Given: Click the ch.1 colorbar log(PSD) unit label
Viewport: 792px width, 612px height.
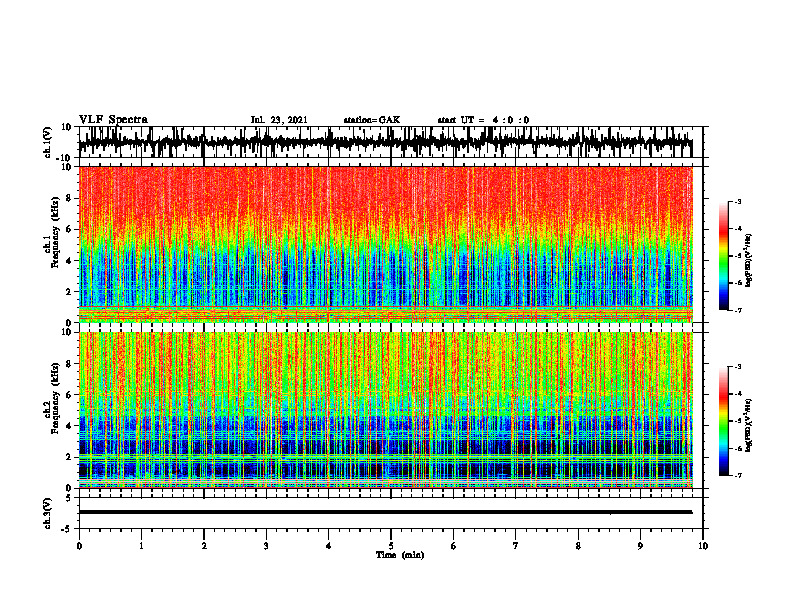Looking at the screenshot, I should pyautogui.click(x=749, y=261).
